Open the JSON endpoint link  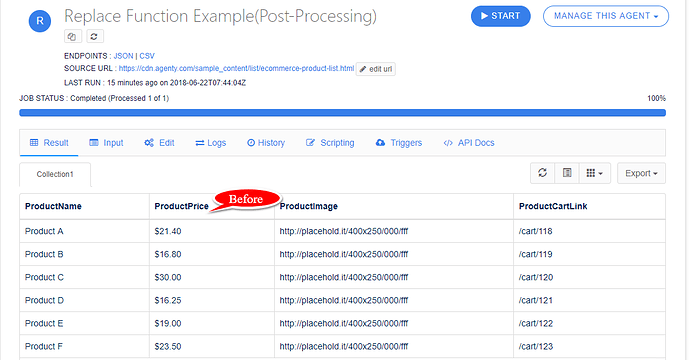coord(123,56)
